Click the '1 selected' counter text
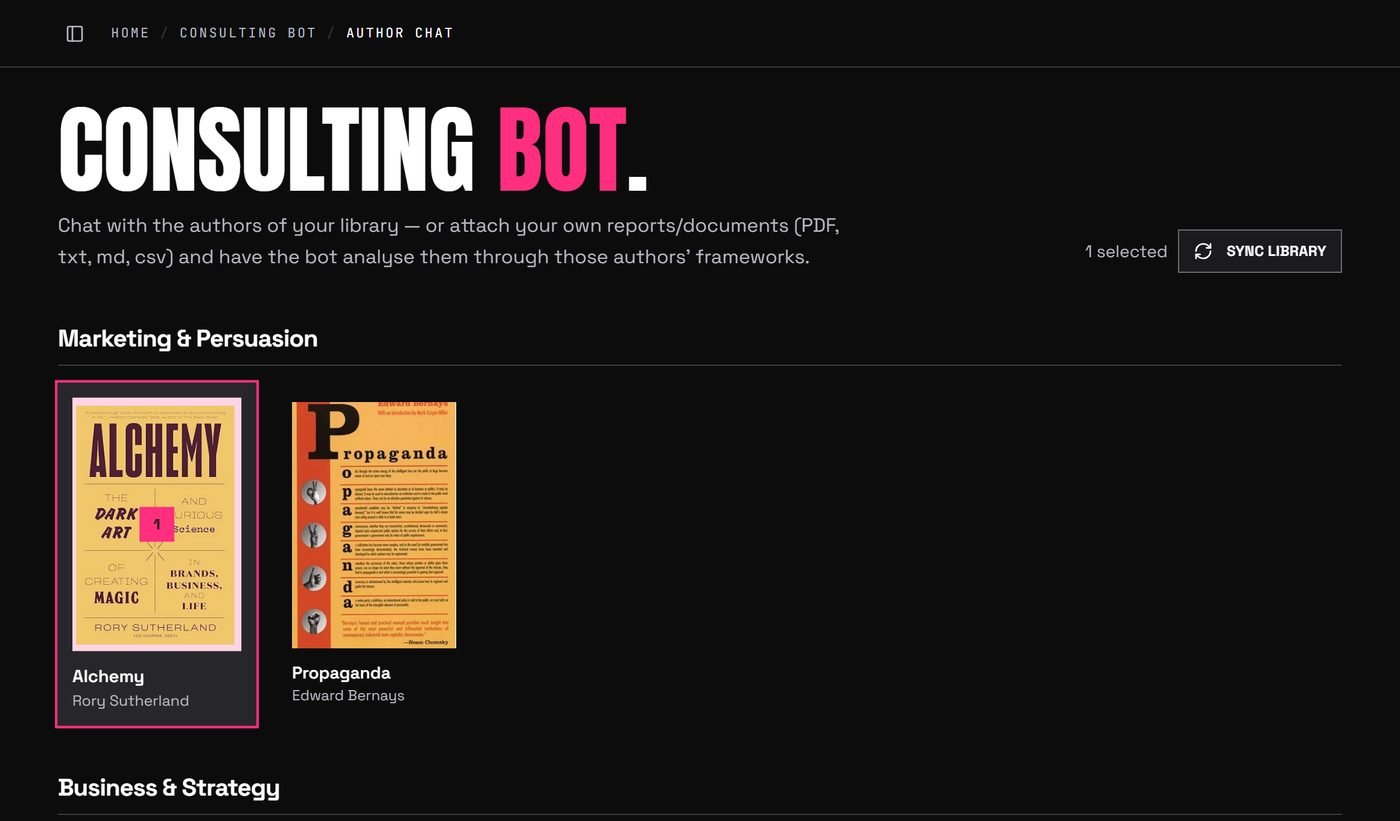The width and height of the screenshot is (1400, 821). pos(1126,252)
